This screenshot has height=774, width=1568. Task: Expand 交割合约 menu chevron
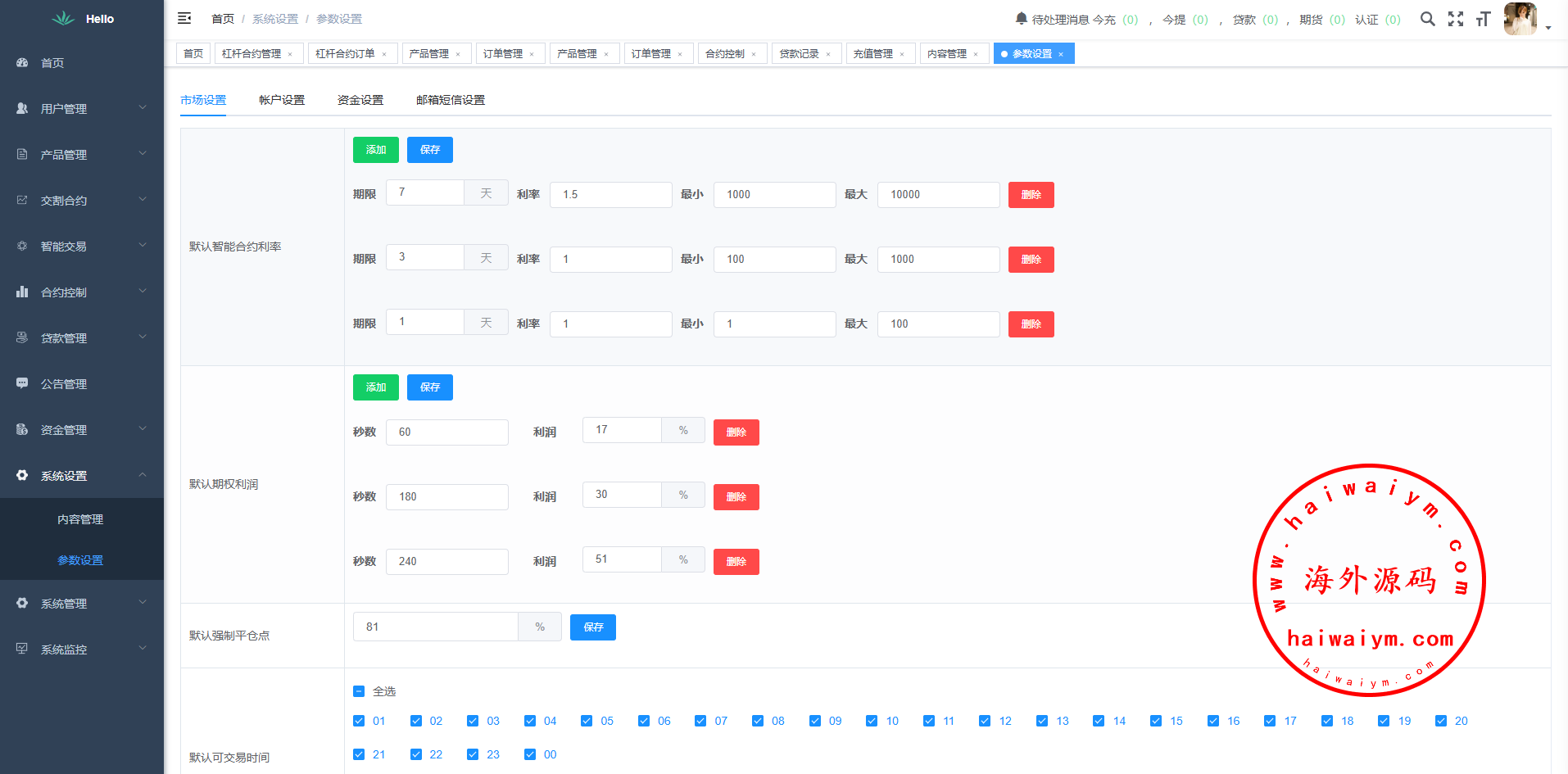(x=143, y=199)
